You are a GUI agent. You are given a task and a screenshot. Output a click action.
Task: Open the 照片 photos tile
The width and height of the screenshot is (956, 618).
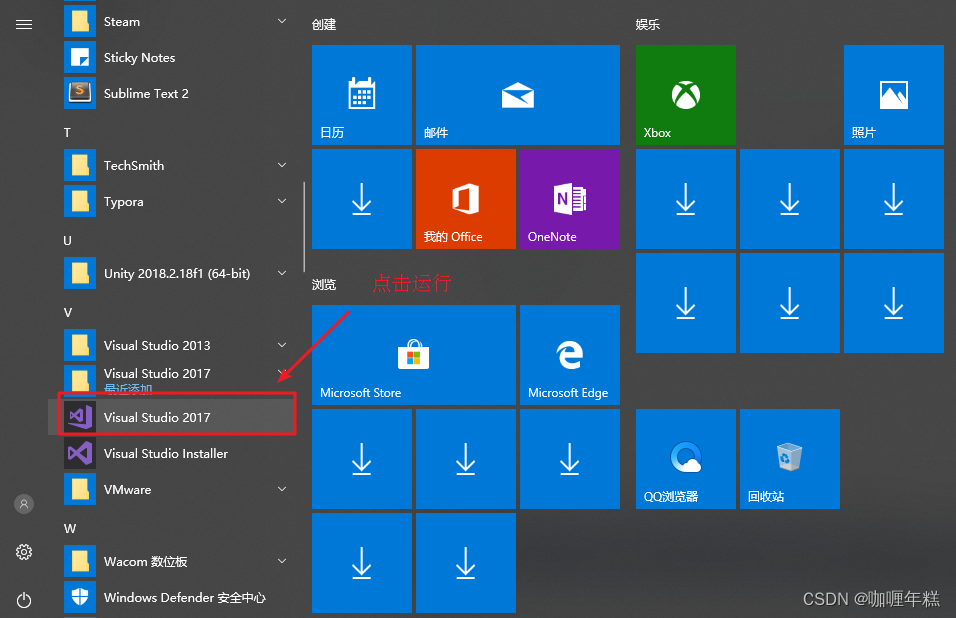(x=894, y=94)
